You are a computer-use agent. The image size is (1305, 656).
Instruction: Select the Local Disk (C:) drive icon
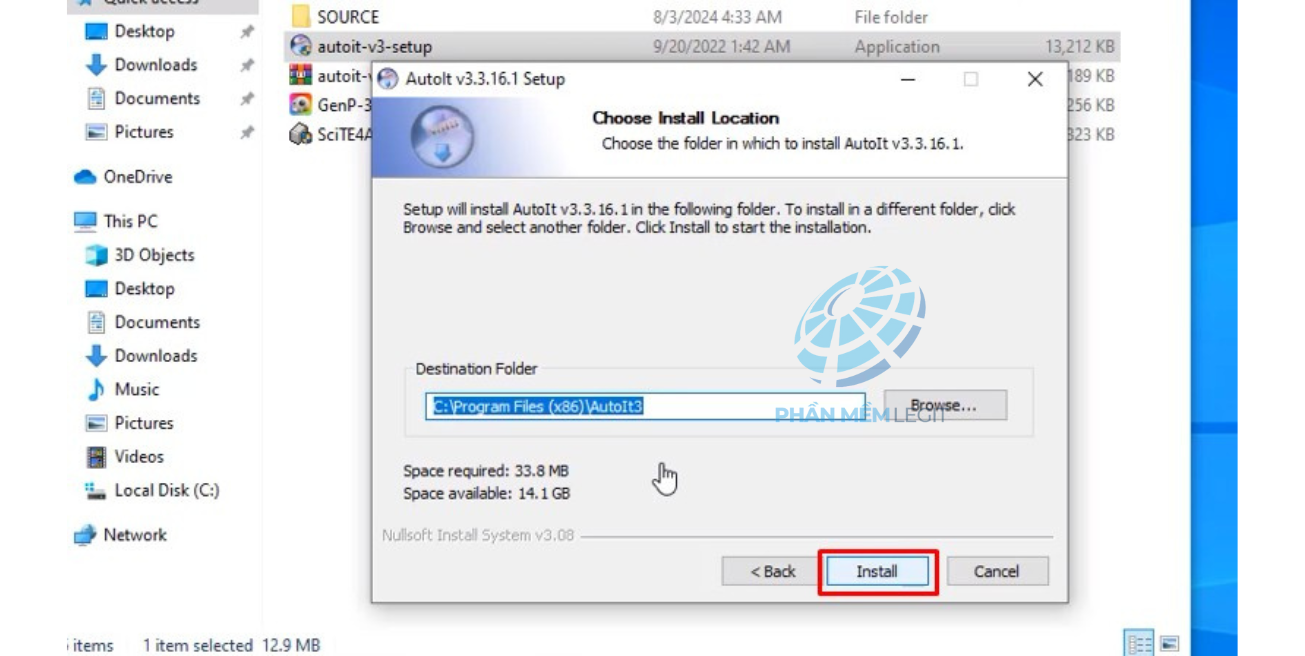96,491
